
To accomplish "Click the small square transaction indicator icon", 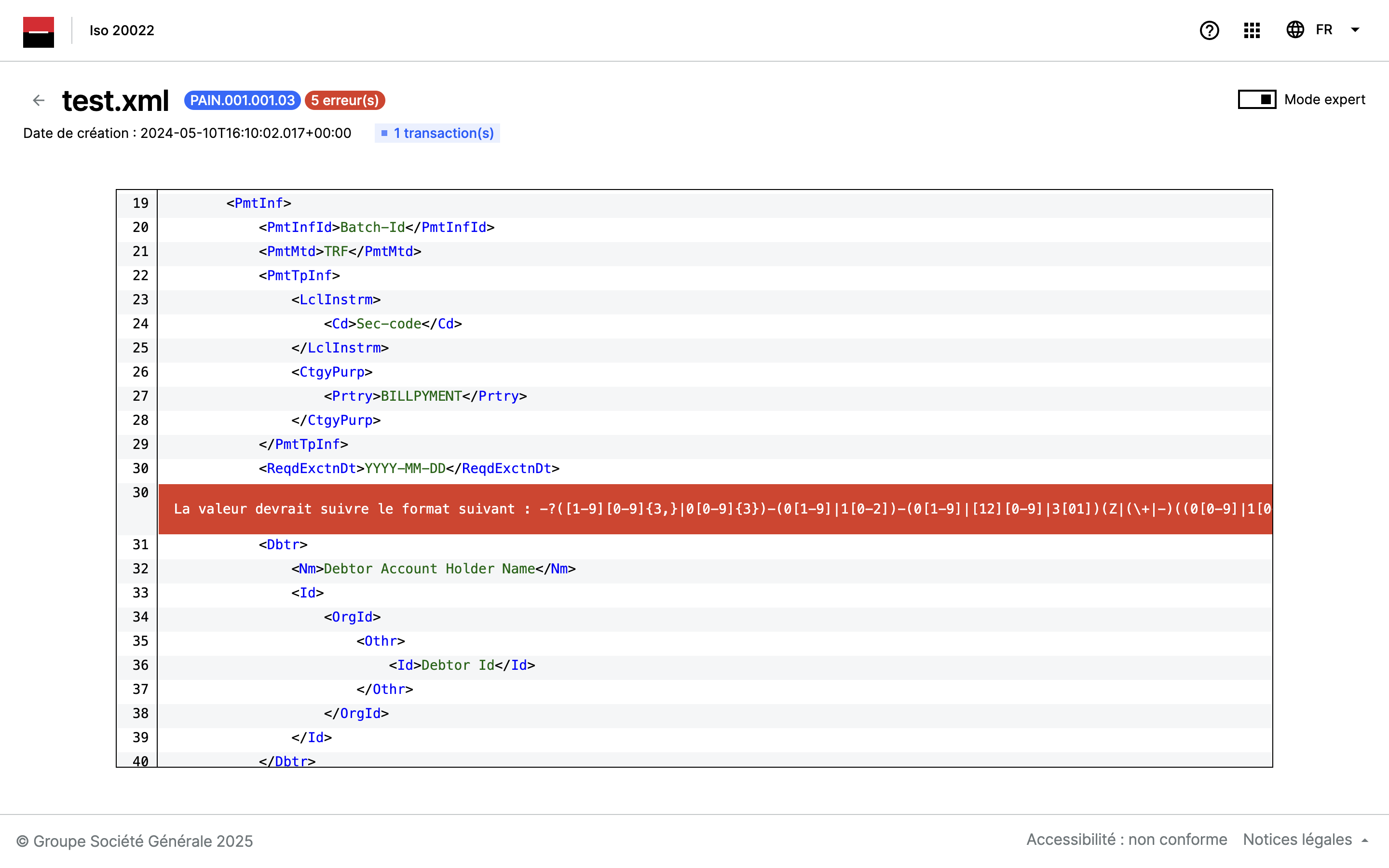I will tap(384, 133).
